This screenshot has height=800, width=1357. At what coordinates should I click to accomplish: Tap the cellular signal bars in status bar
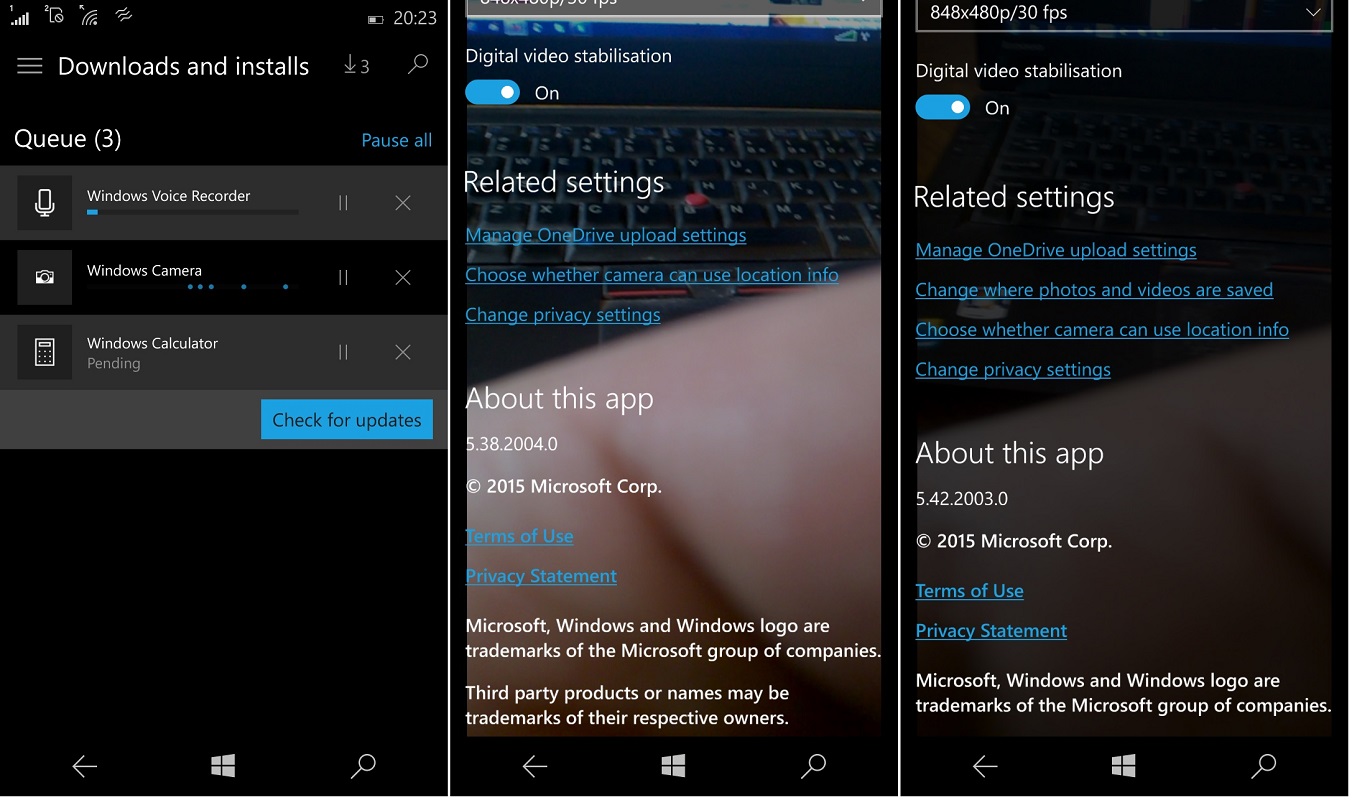(18, 16)
